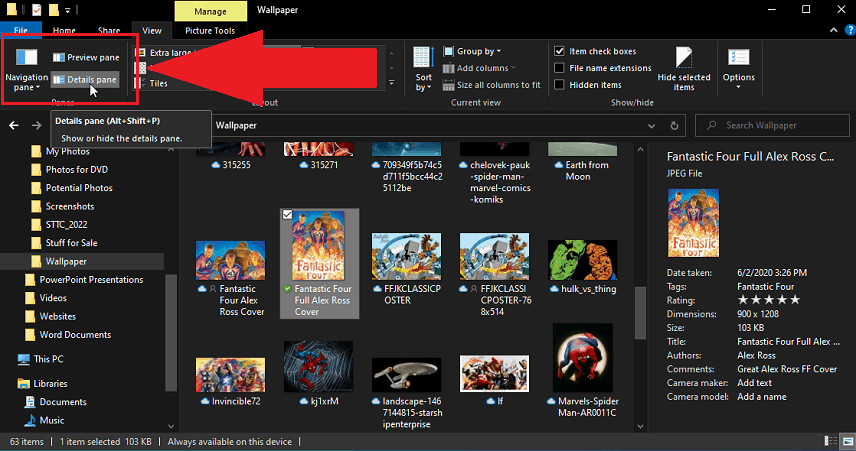Click Add a name for Camera model

[x=762, y=397]
